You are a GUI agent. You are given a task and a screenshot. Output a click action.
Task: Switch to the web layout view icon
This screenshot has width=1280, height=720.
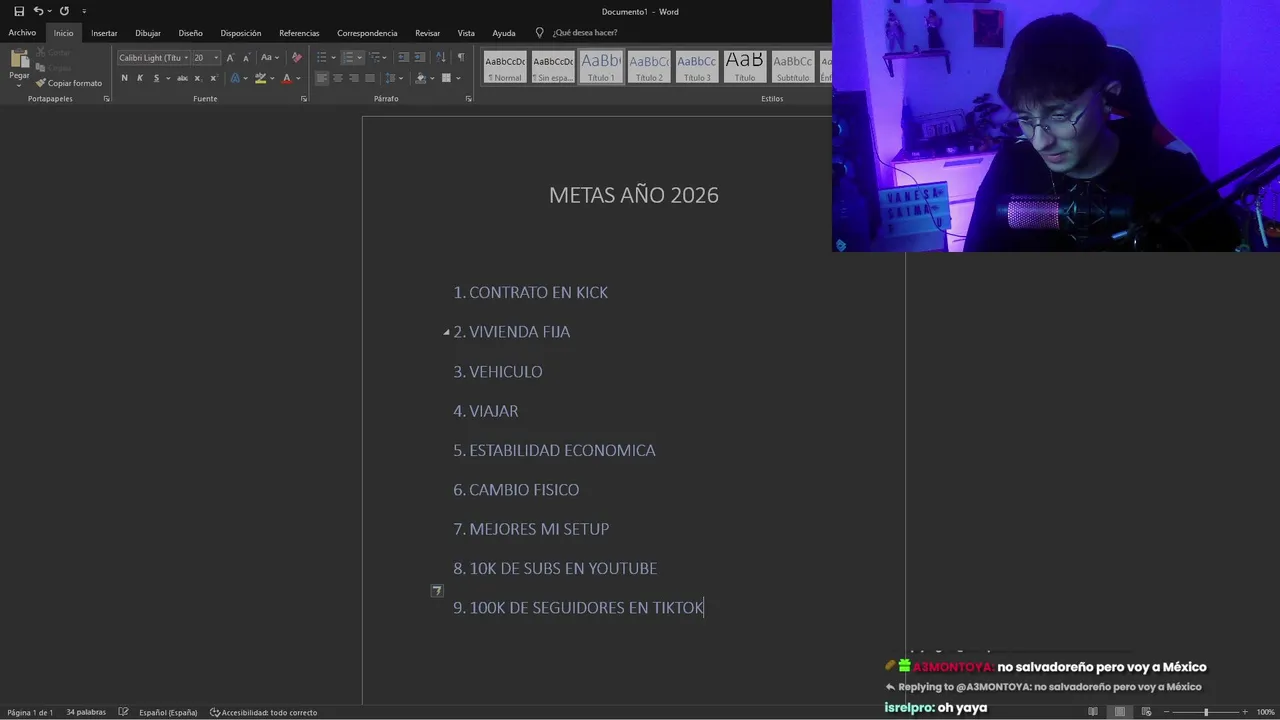tap(1145, 712)
